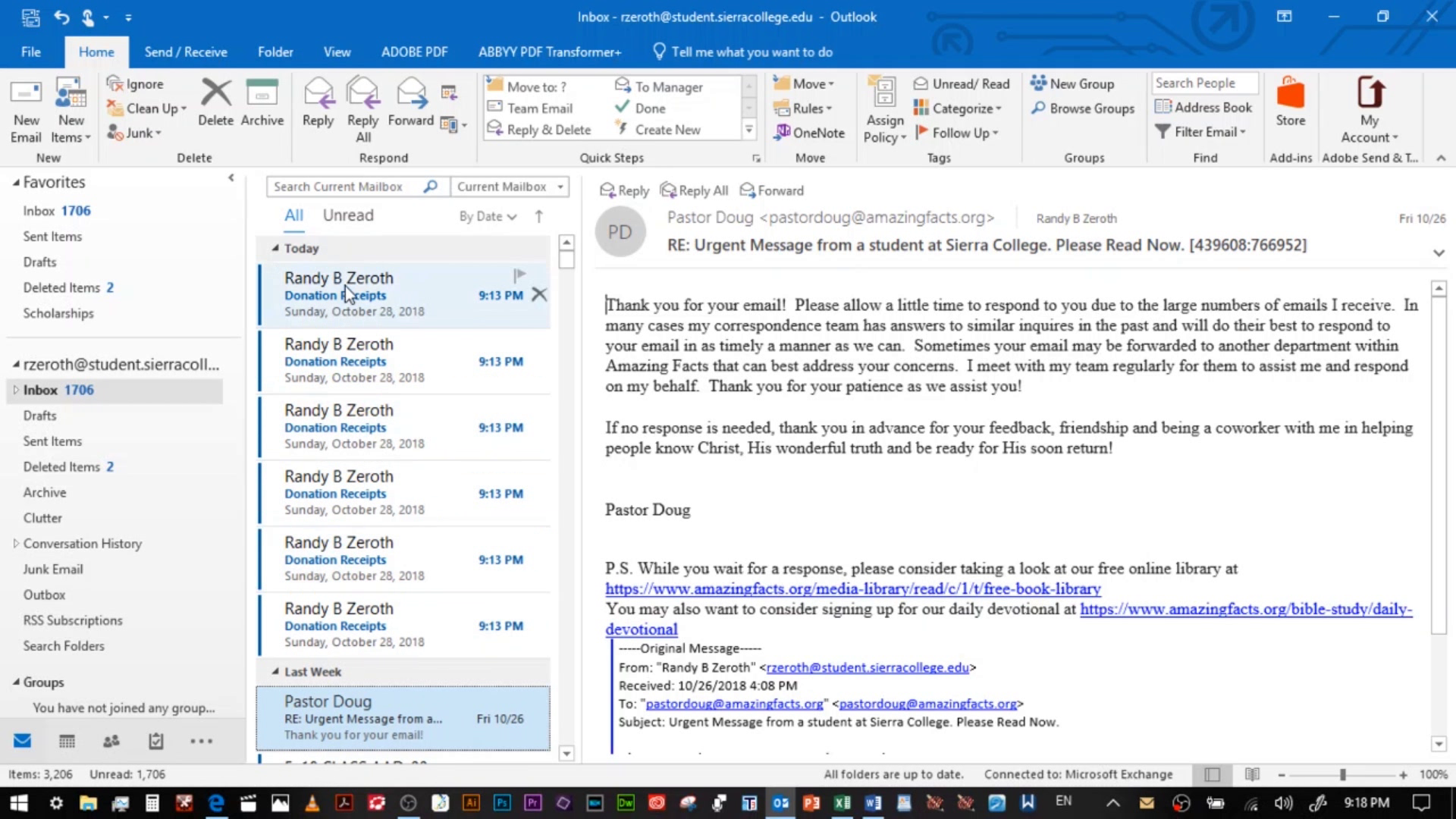Screen dimensions: 1456x819
Task: Switch to Mail view icon
Action: 22,741
